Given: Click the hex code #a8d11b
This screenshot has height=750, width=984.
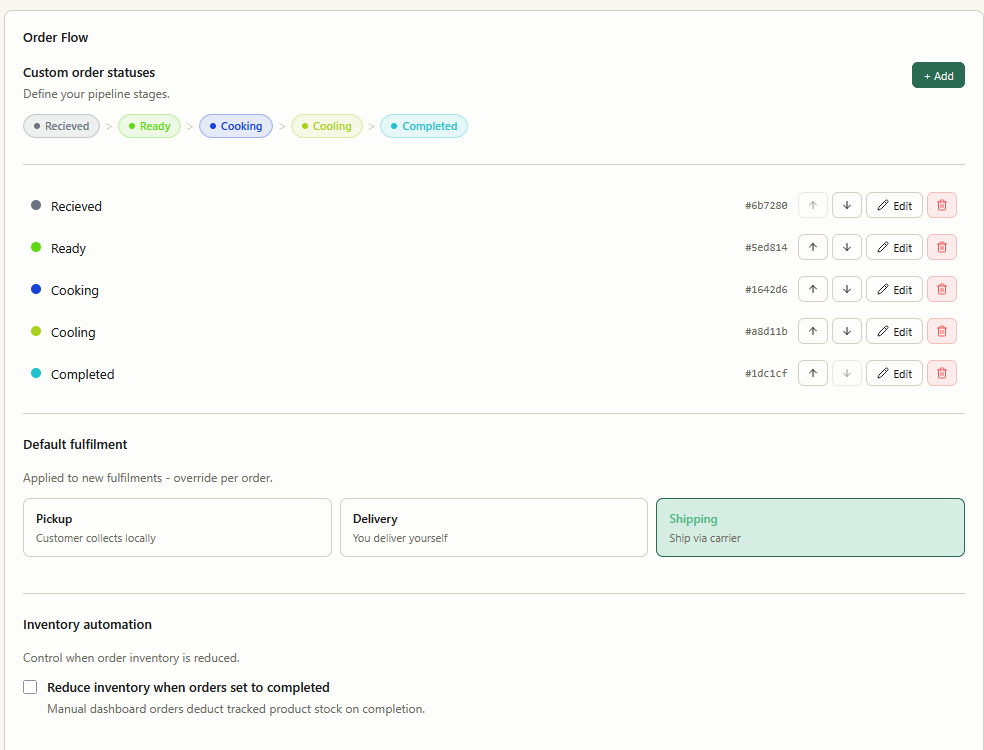Looking at the screenshot, I should 766,332.
